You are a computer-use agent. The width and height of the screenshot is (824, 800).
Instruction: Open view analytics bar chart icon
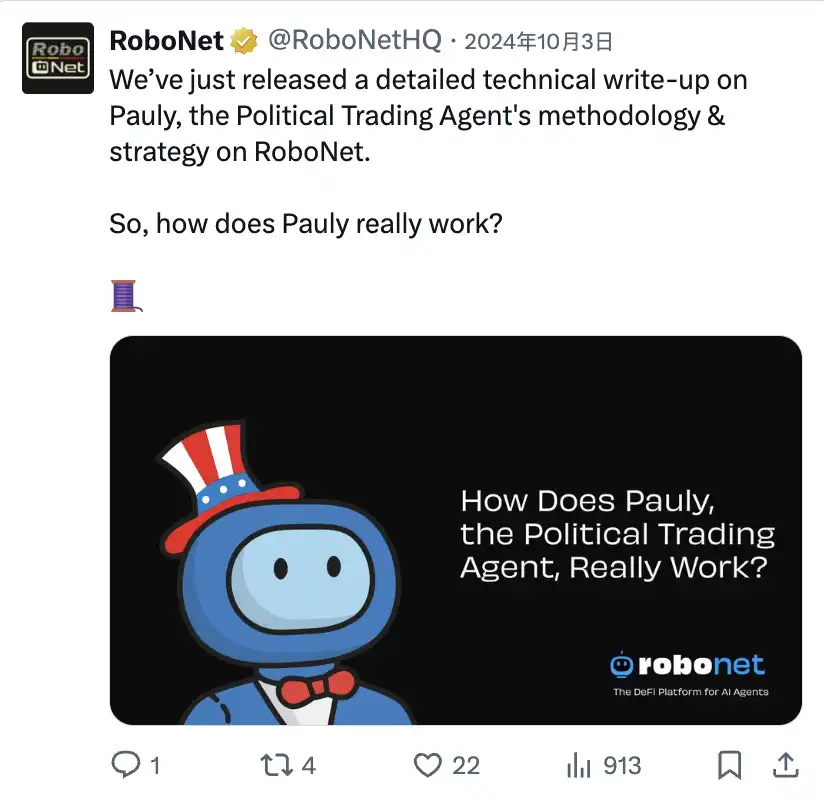tap(578, 765)
